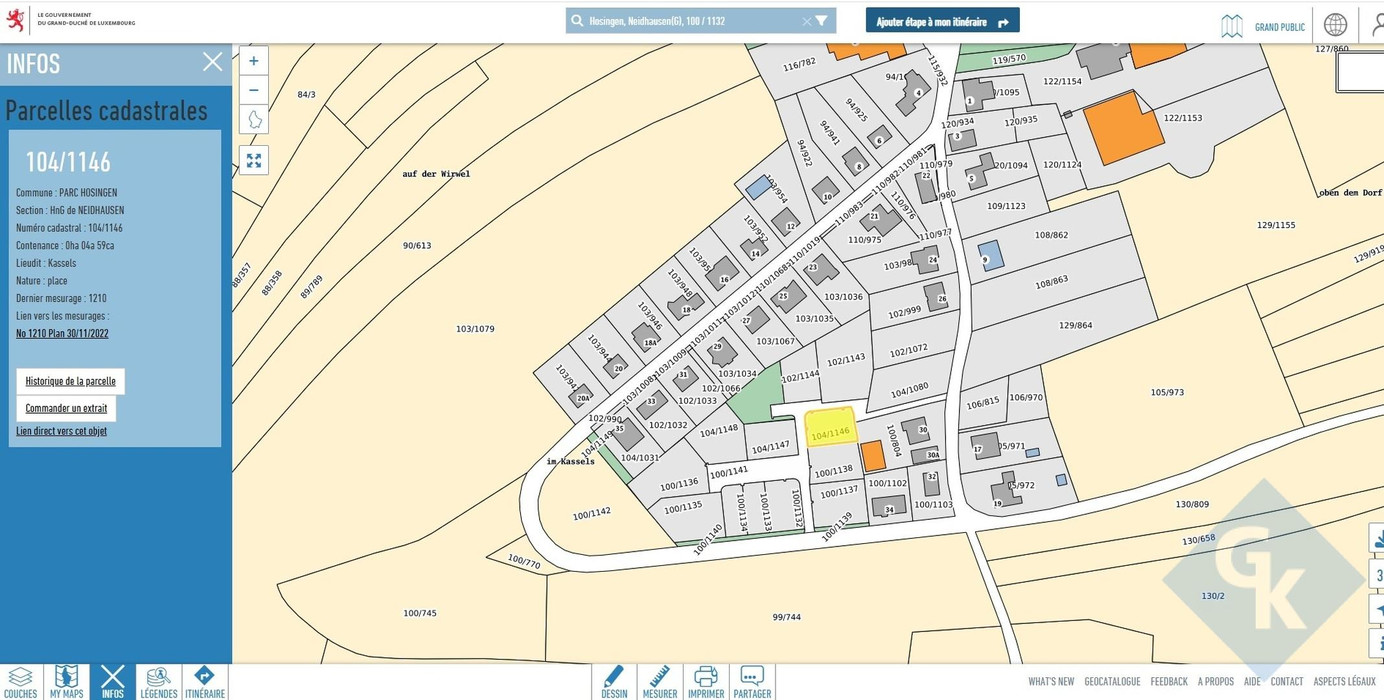Expand the search box dropdown arrow
Viewport: 1384px width, 700px height.
[822, 21]
